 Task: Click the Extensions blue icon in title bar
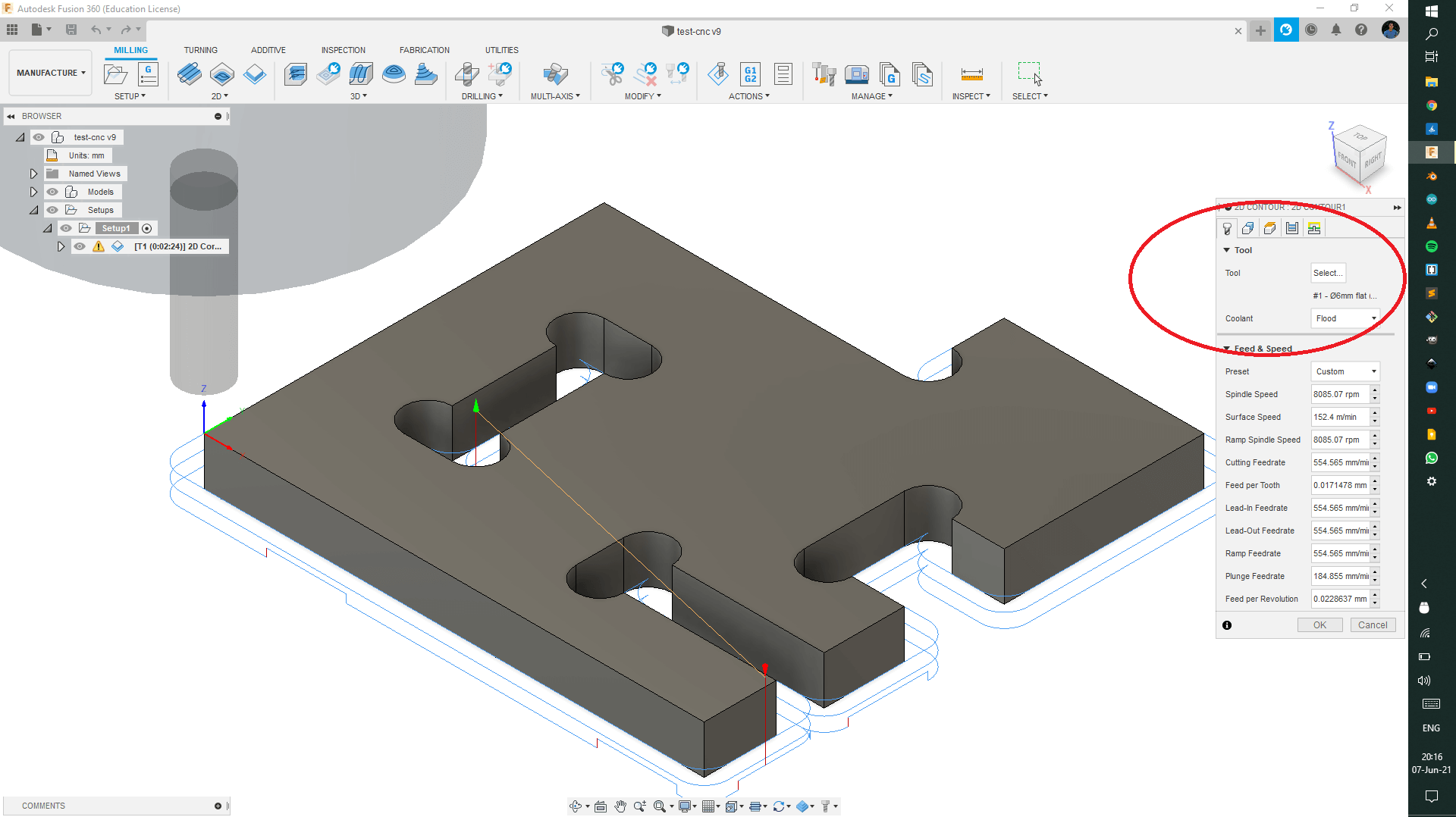[x=1286, y=30]
